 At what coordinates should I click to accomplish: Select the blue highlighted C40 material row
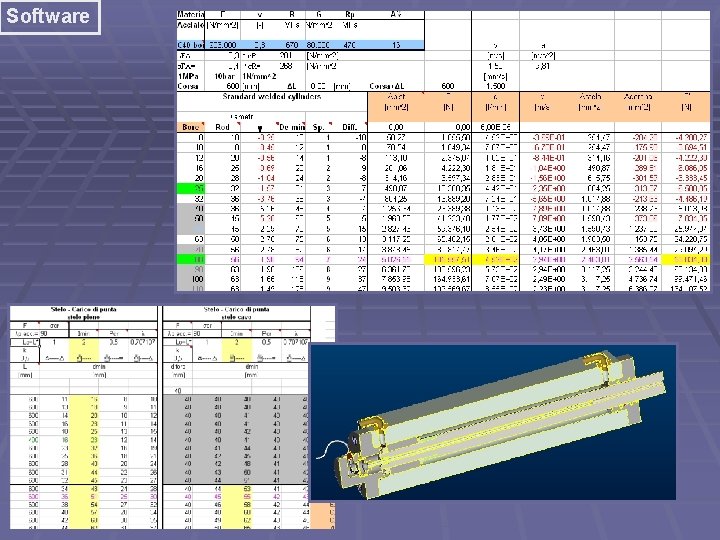point(301,45)
